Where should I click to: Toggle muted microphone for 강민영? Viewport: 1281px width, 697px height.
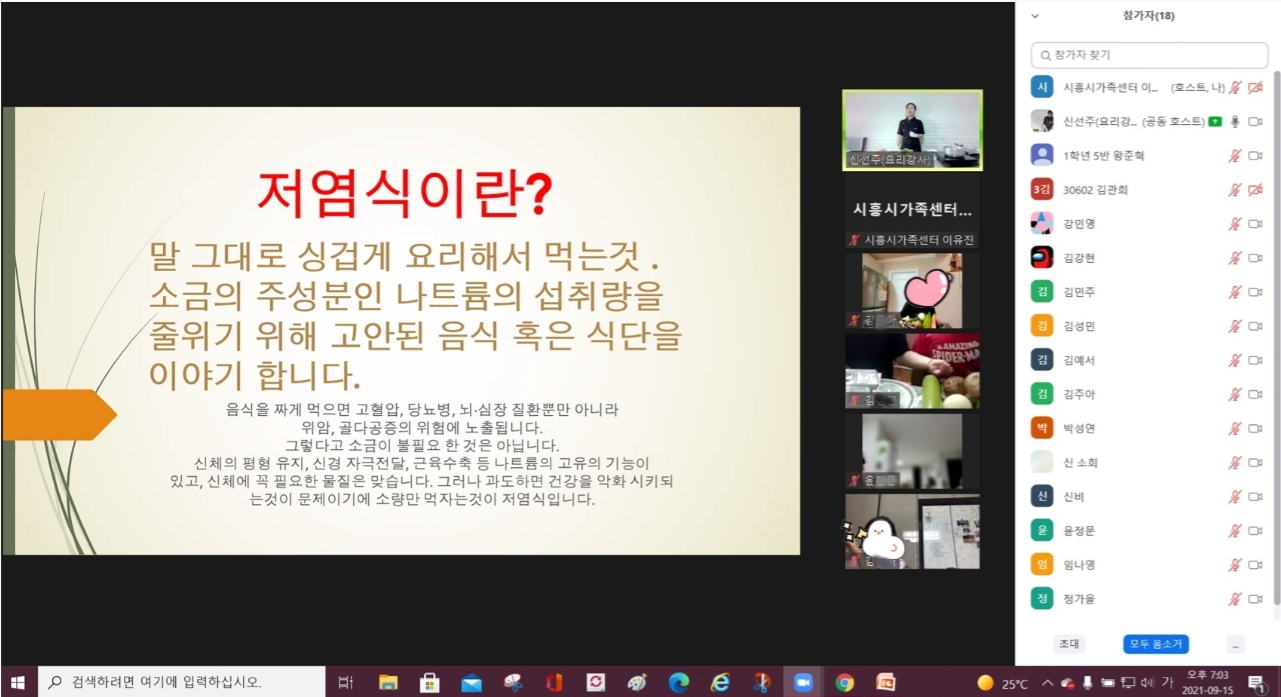click(x=1235, y=223)
